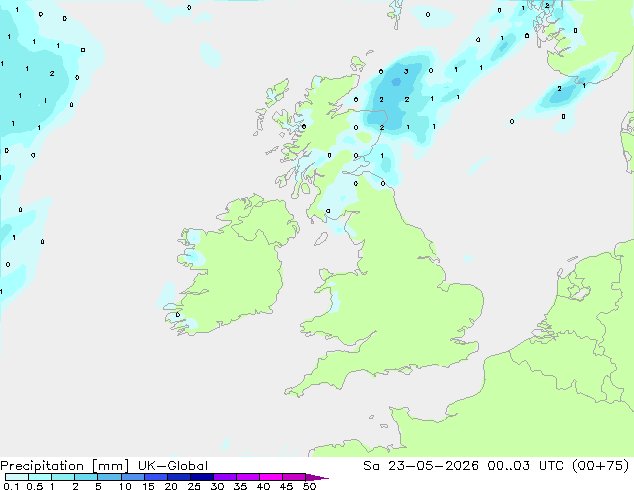Choose the 25–30 mm dark navy swatch
Image resolution: width=634 pixels, height=490 pixels.
[201, 477]
